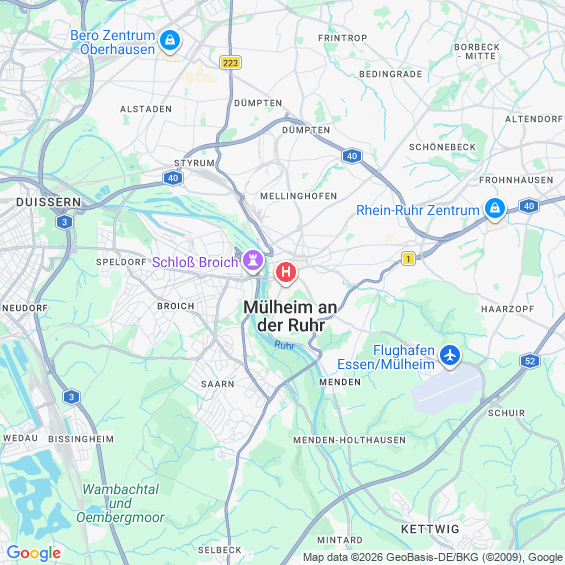Screen dimensions: 565x565
Task: Click the Wambachtal und Oembergmoor label
Action: tap(120, 503)
